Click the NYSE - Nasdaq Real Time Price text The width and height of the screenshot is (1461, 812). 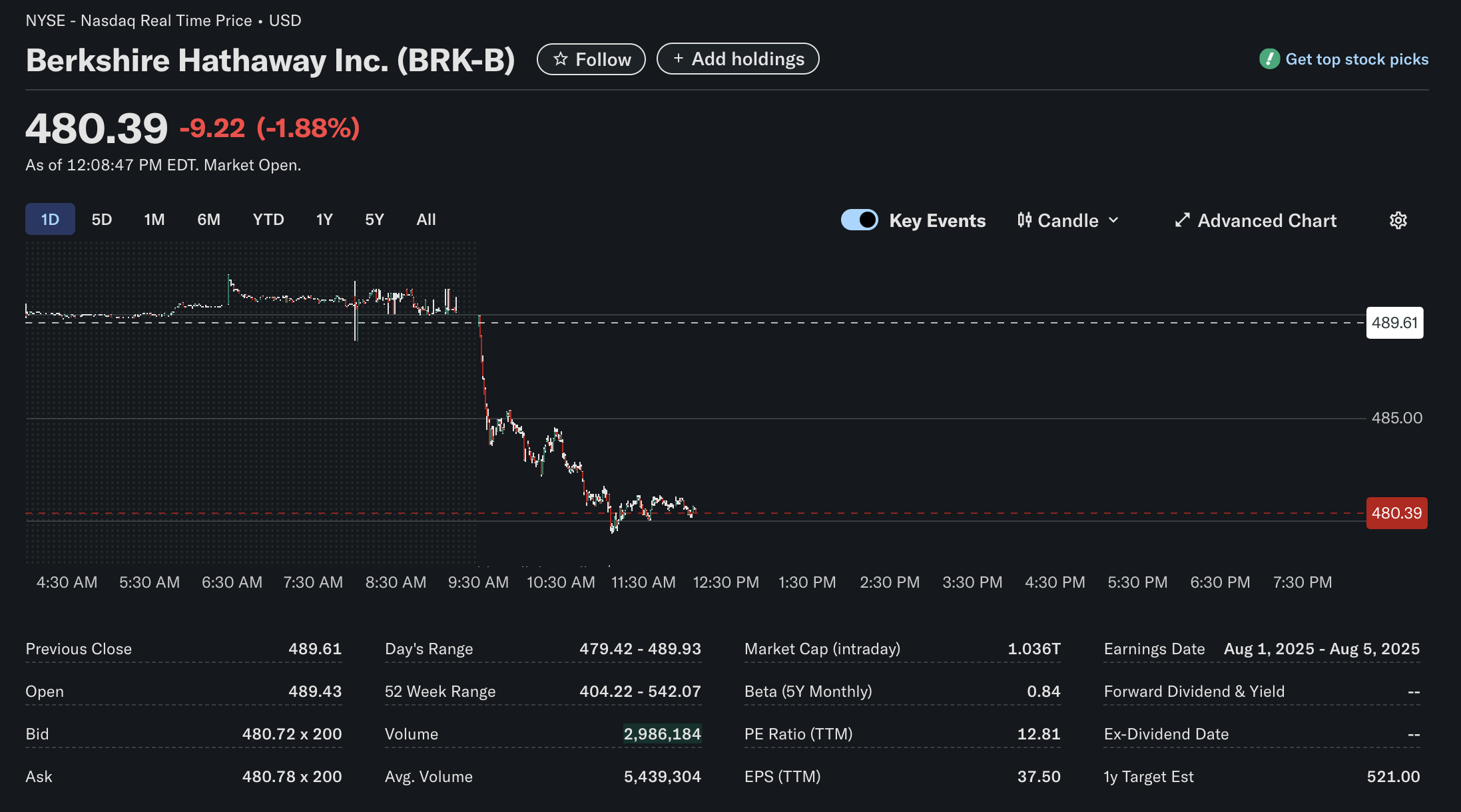click(139, 21)
